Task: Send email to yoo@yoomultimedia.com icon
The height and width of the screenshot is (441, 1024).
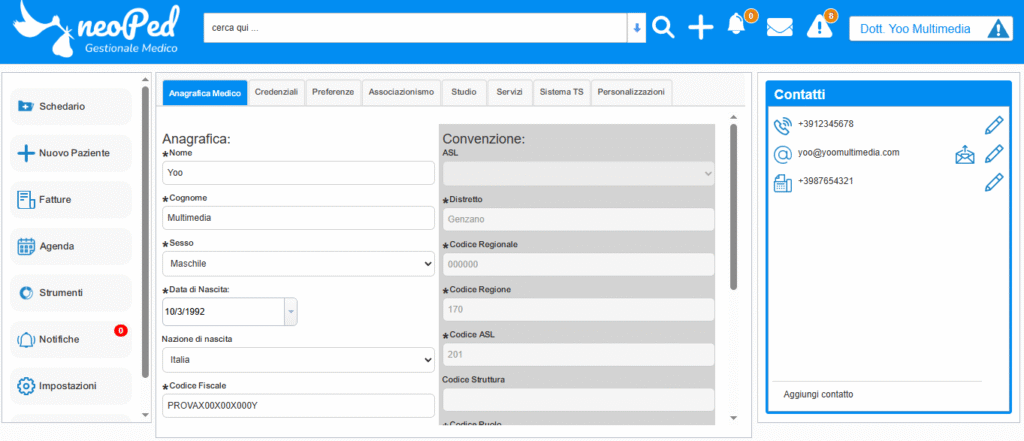Action: (x=964, y=154)
